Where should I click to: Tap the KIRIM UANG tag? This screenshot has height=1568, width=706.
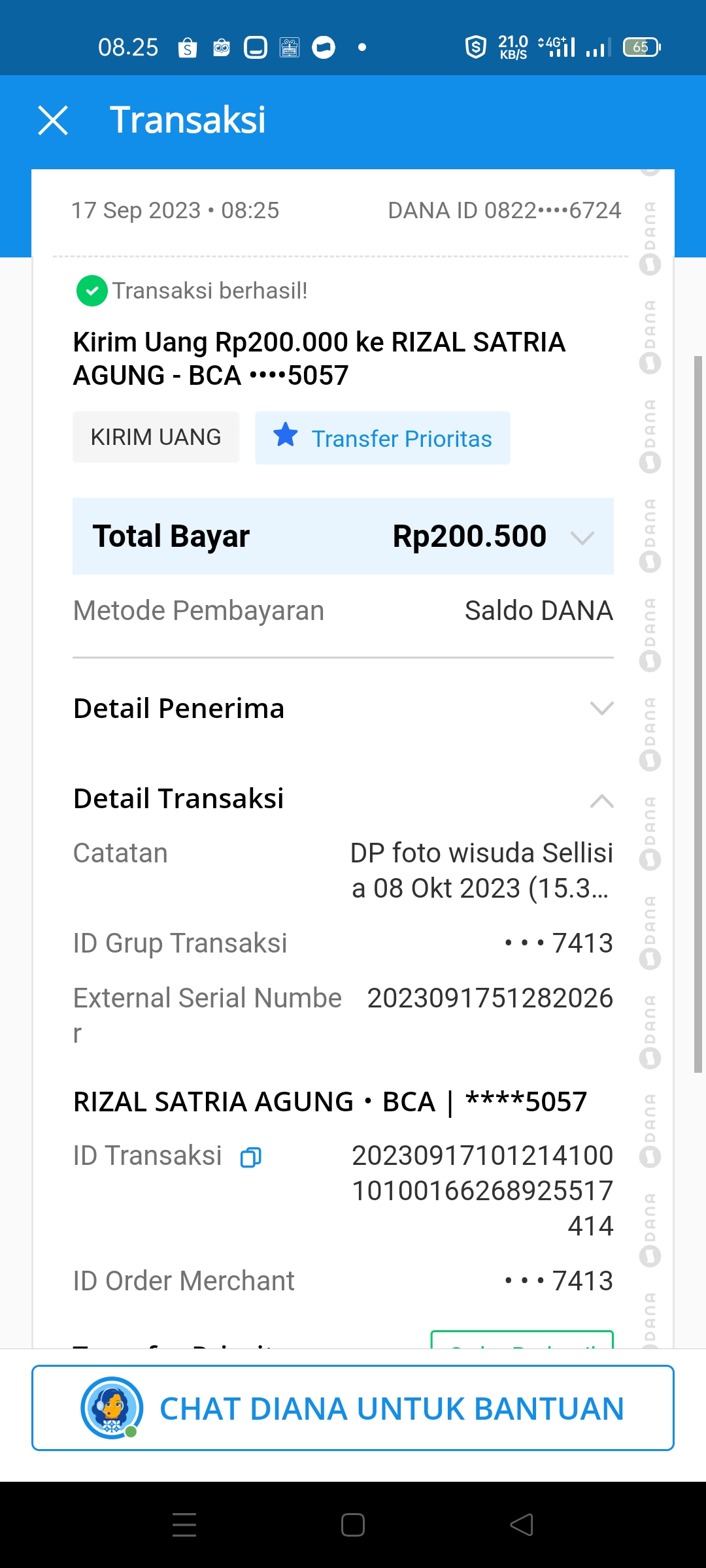[156, 437]
